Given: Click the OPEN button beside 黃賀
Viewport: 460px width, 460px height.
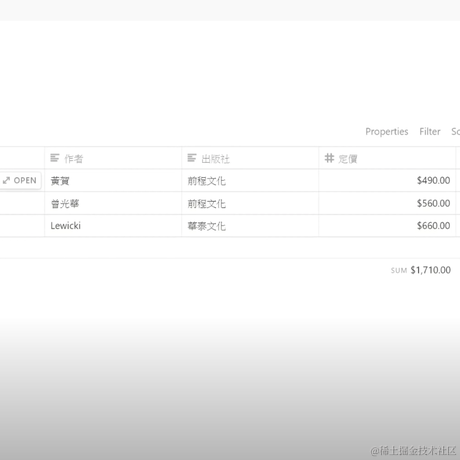Looking at the screenshot, I should point(20,181).
